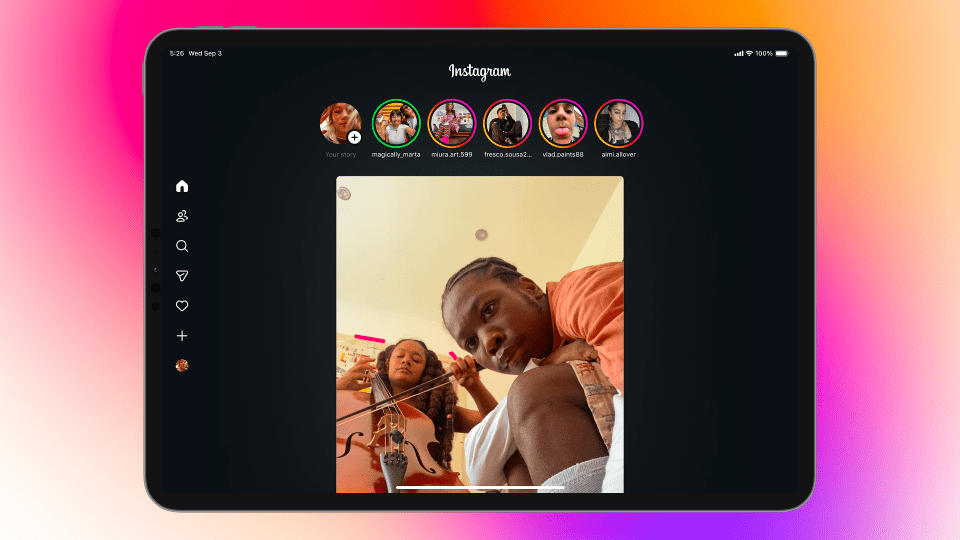960x540 pixels.
Task: Open Direct Messages paper plane icon
Action: [182, 276]
